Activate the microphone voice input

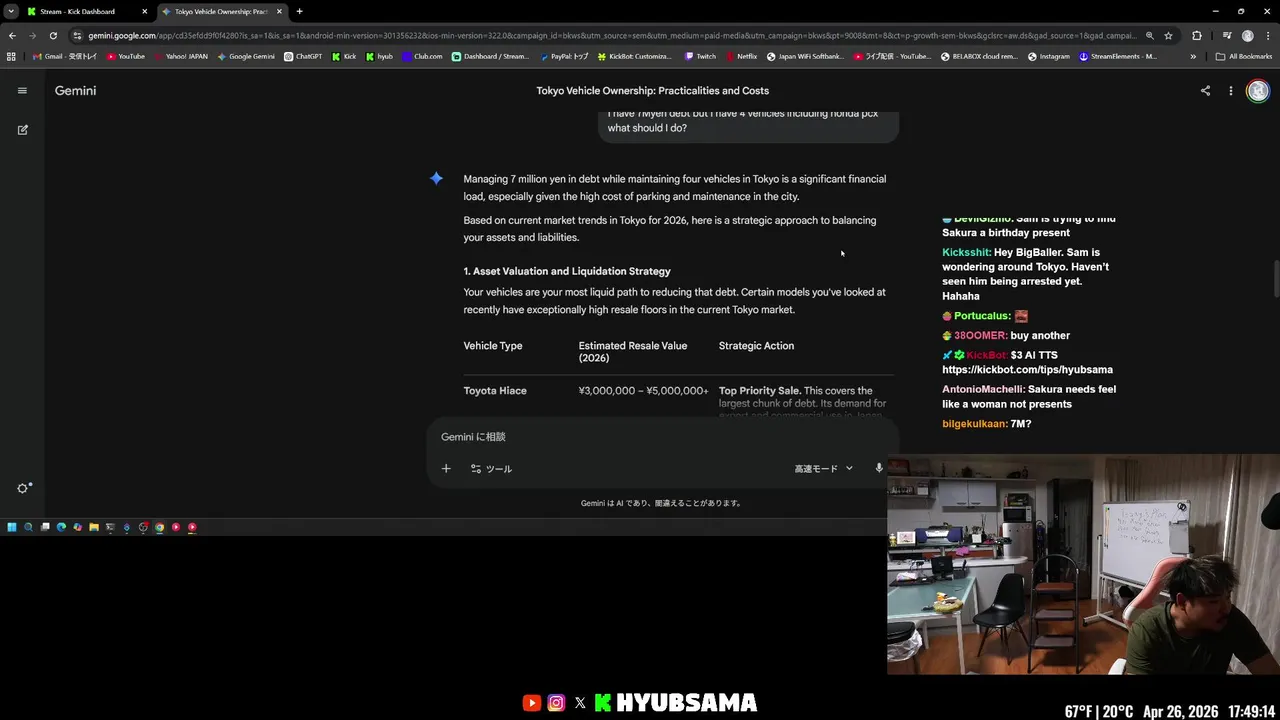click(x=879, y=468)
